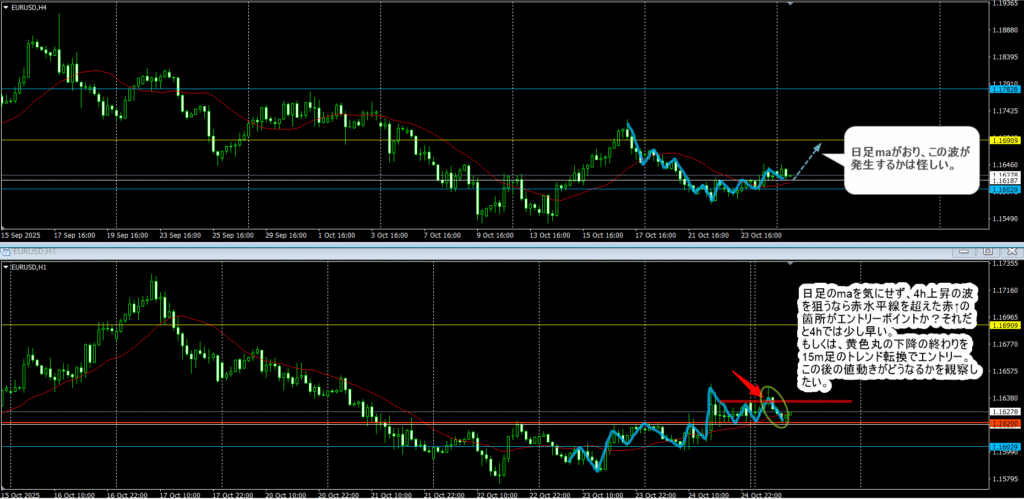1024x499 pixels.
Task: Click the 1.17828 blue price label
Action: click(x=1005, y=90)
